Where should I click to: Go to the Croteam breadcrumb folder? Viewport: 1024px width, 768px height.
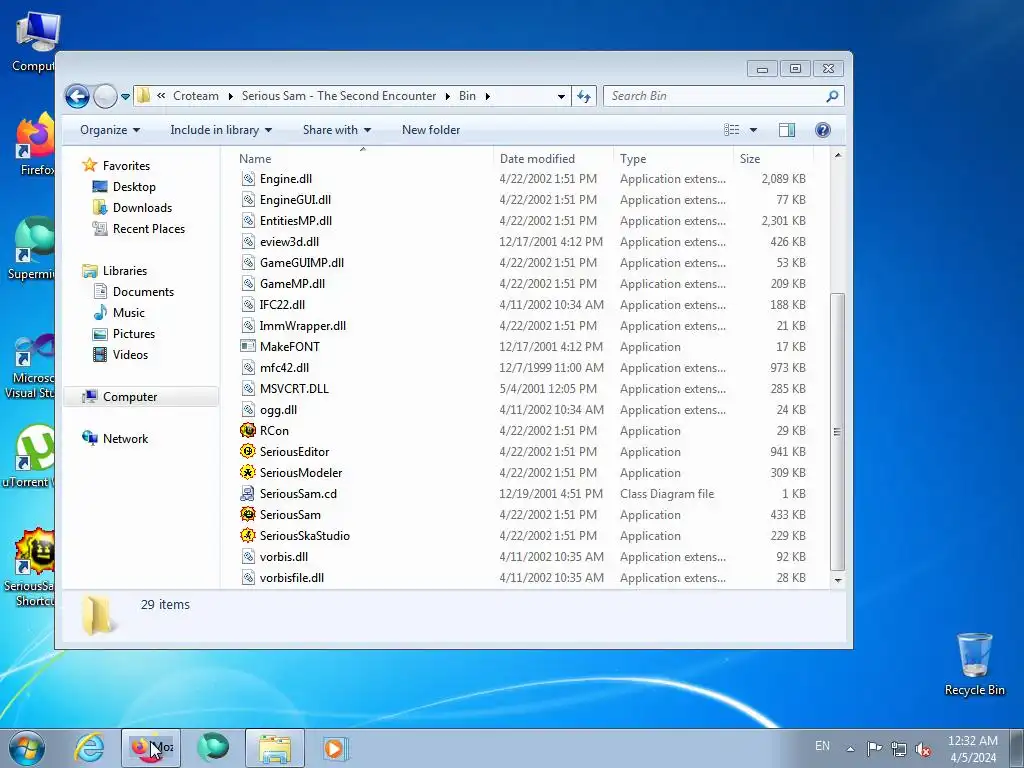click(196, 96)
